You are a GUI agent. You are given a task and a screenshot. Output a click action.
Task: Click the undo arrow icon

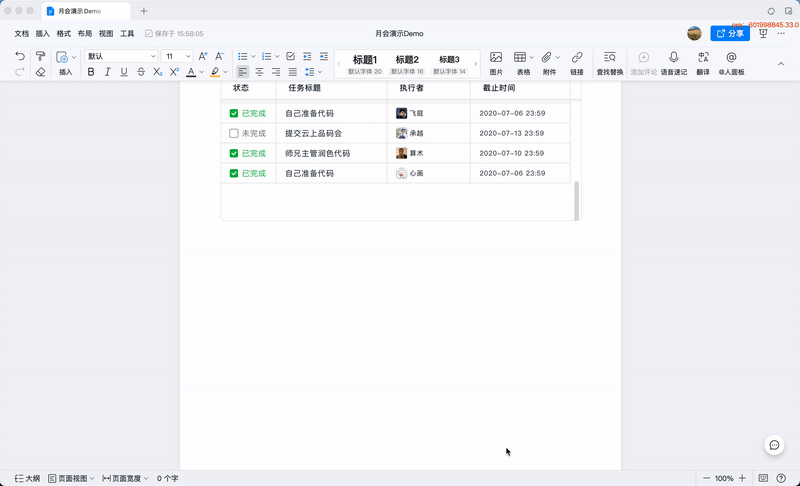(20, 56)
